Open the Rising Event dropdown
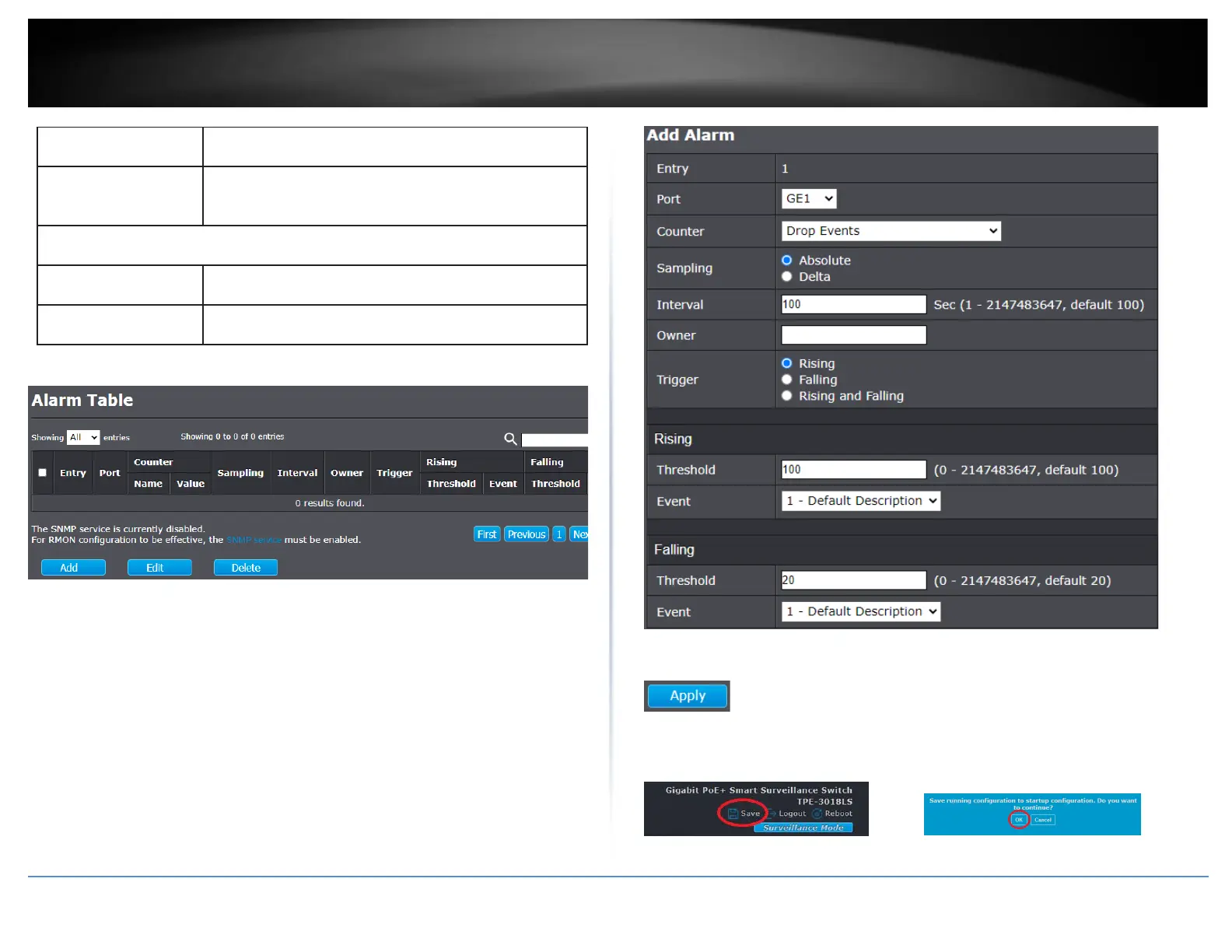This screenshot has height=952, width=1232. pyautogui.click(x=861, y=501)
